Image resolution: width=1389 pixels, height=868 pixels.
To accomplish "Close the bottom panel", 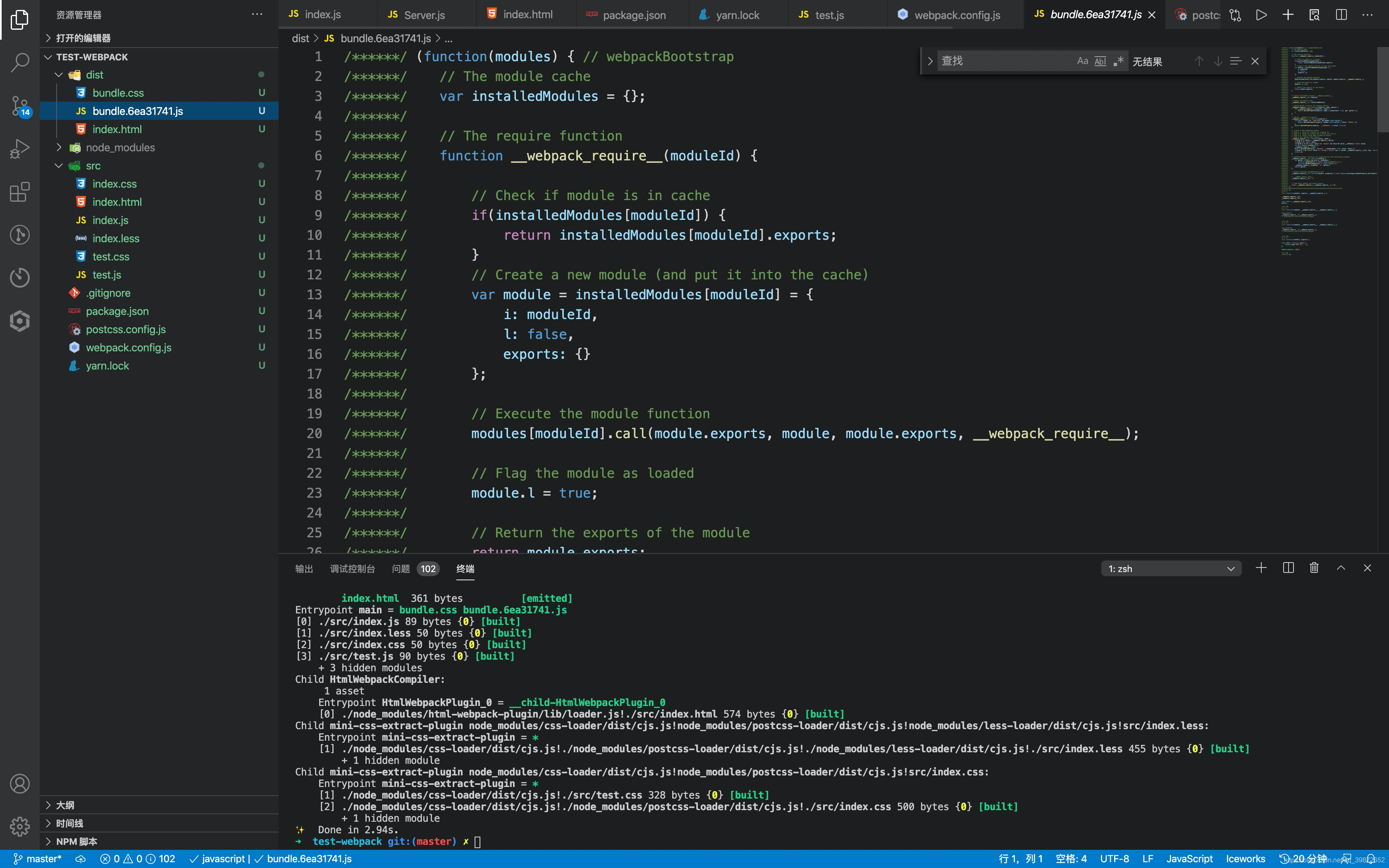I will pyautogui.click(x=1367, y=568).
